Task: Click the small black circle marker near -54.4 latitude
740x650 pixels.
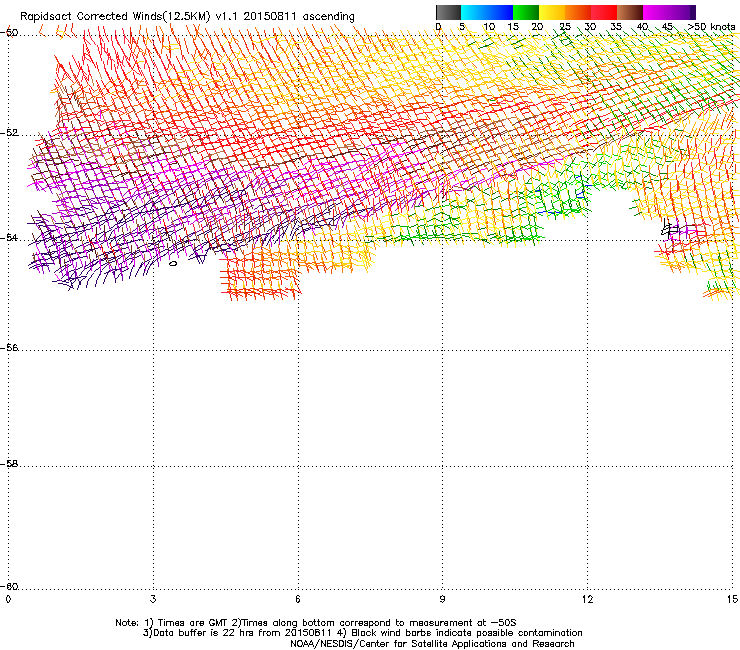Action: point(173,263)
